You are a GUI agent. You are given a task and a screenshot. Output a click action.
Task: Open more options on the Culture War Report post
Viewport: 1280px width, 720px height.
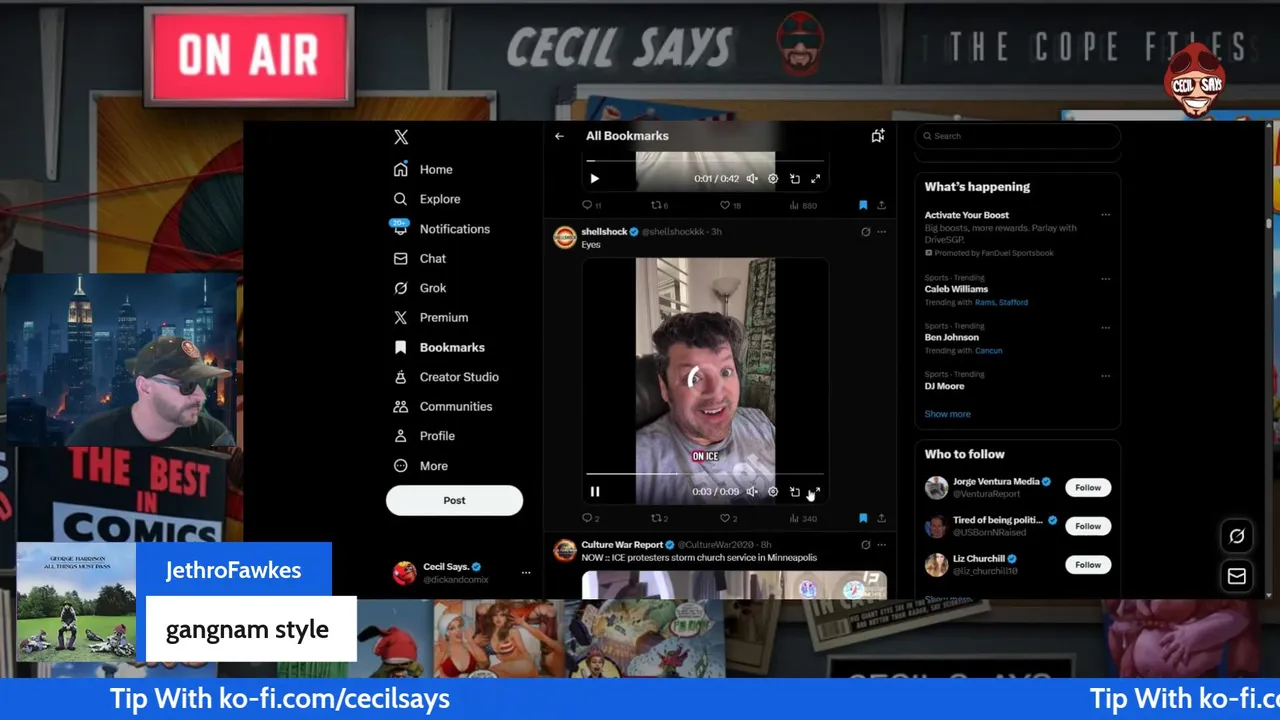pyautogui.click(x=881, y=545)
